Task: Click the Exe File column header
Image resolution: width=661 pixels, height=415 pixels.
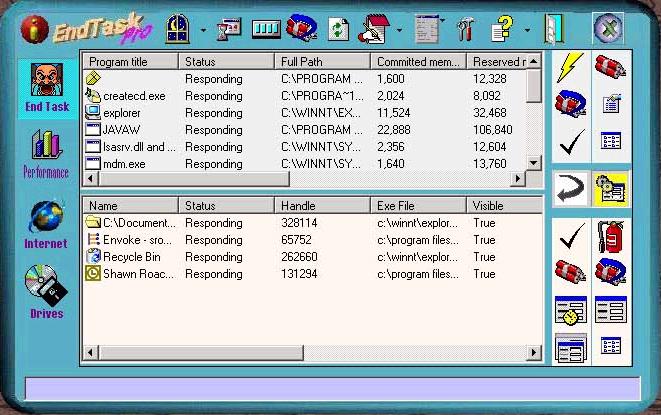Action: point(418,205)
